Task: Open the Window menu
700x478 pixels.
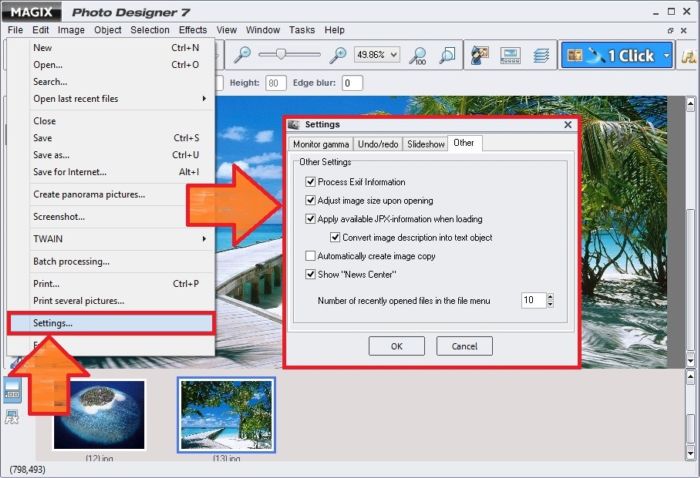Action: (262, 30)
